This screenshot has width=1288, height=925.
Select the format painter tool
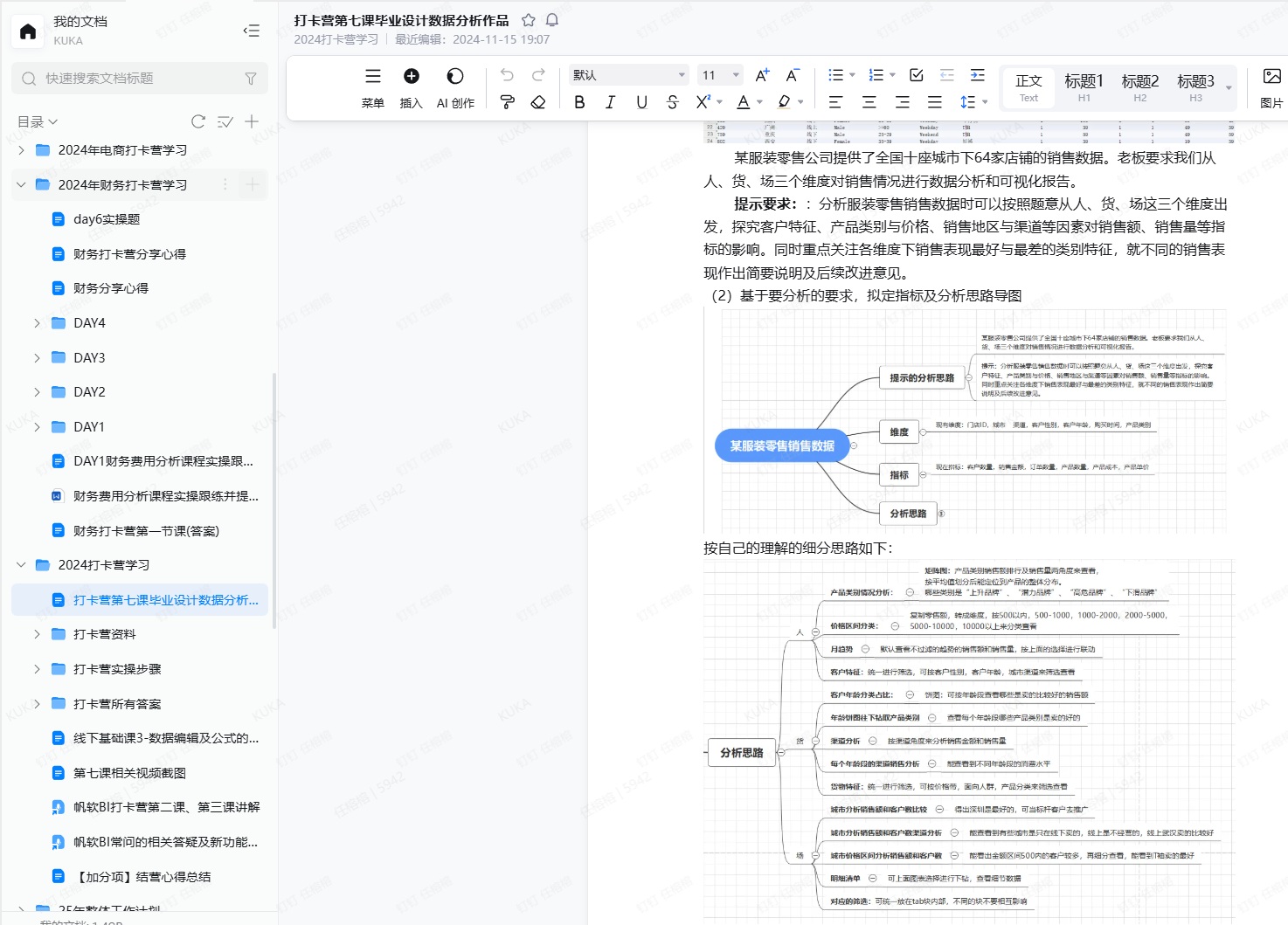(507, 102)
